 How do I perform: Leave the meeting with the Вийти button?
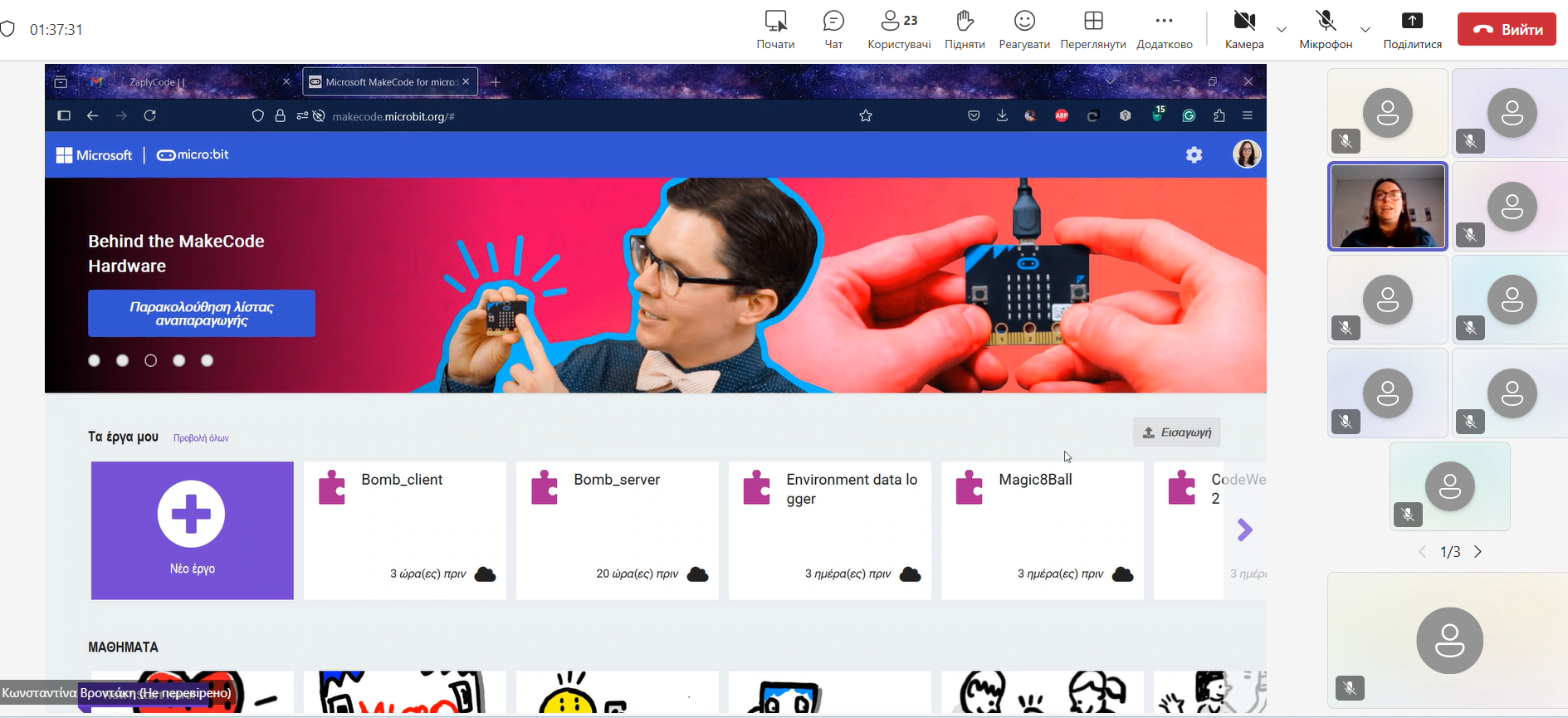tap(1507, 29)
